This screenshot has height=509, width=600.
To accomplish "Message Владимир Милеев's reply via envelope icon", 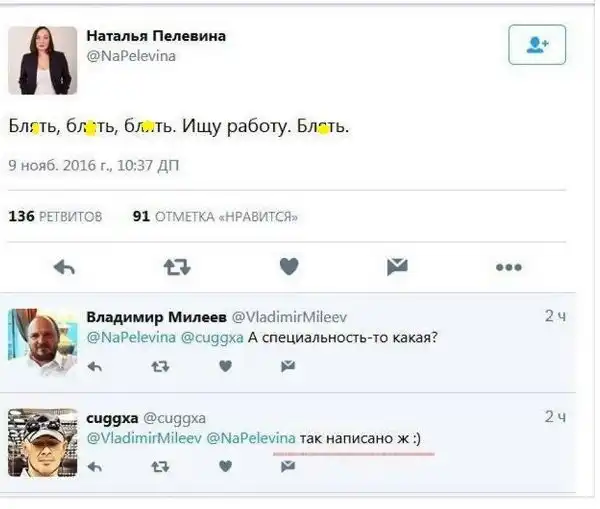I will [x=288, y=366].
